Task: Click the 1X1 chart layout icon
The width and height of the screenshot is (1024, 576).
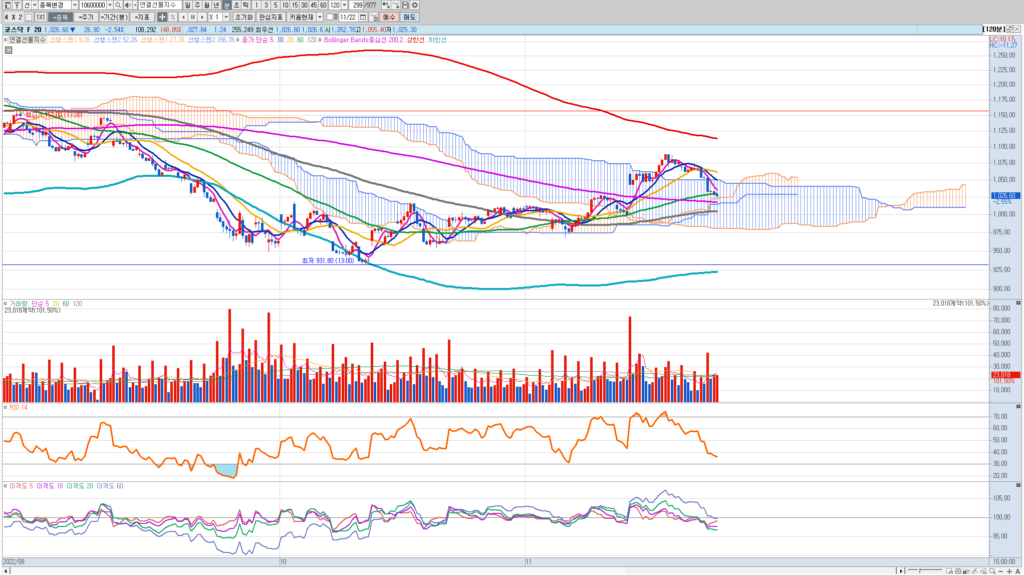Action: [39, 17]
